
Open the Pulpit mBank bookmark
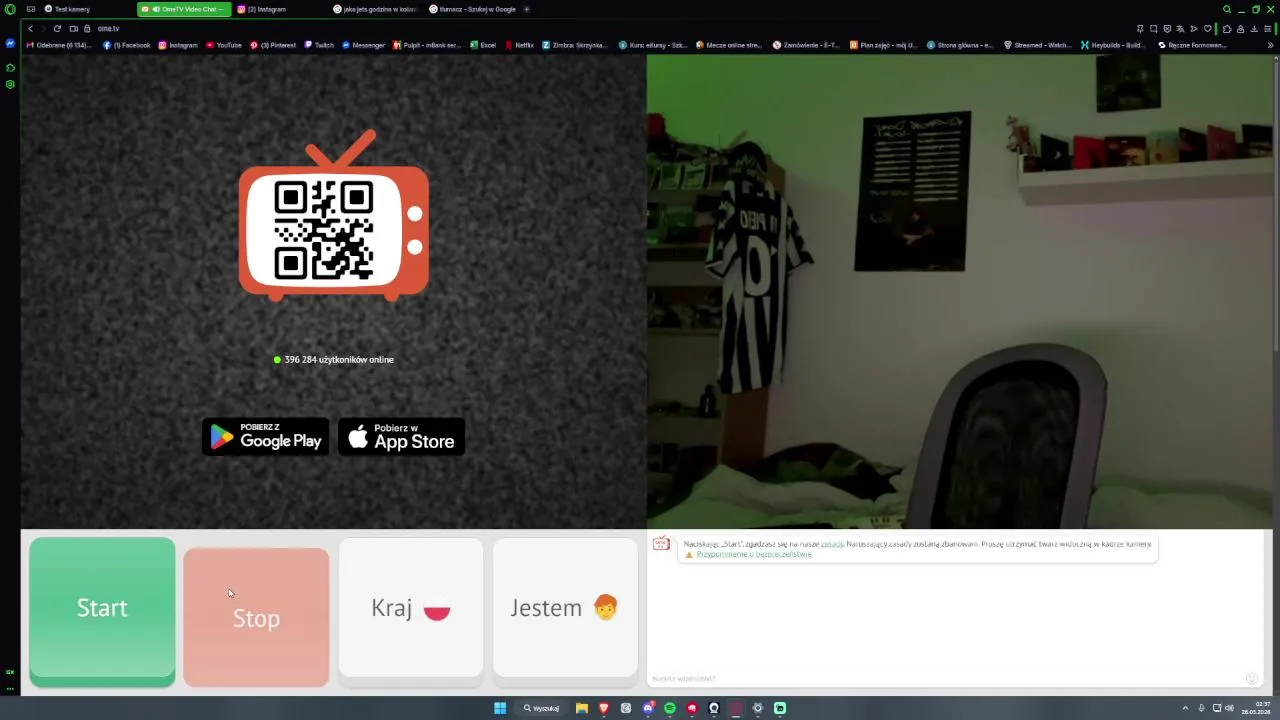click(427, 45)
